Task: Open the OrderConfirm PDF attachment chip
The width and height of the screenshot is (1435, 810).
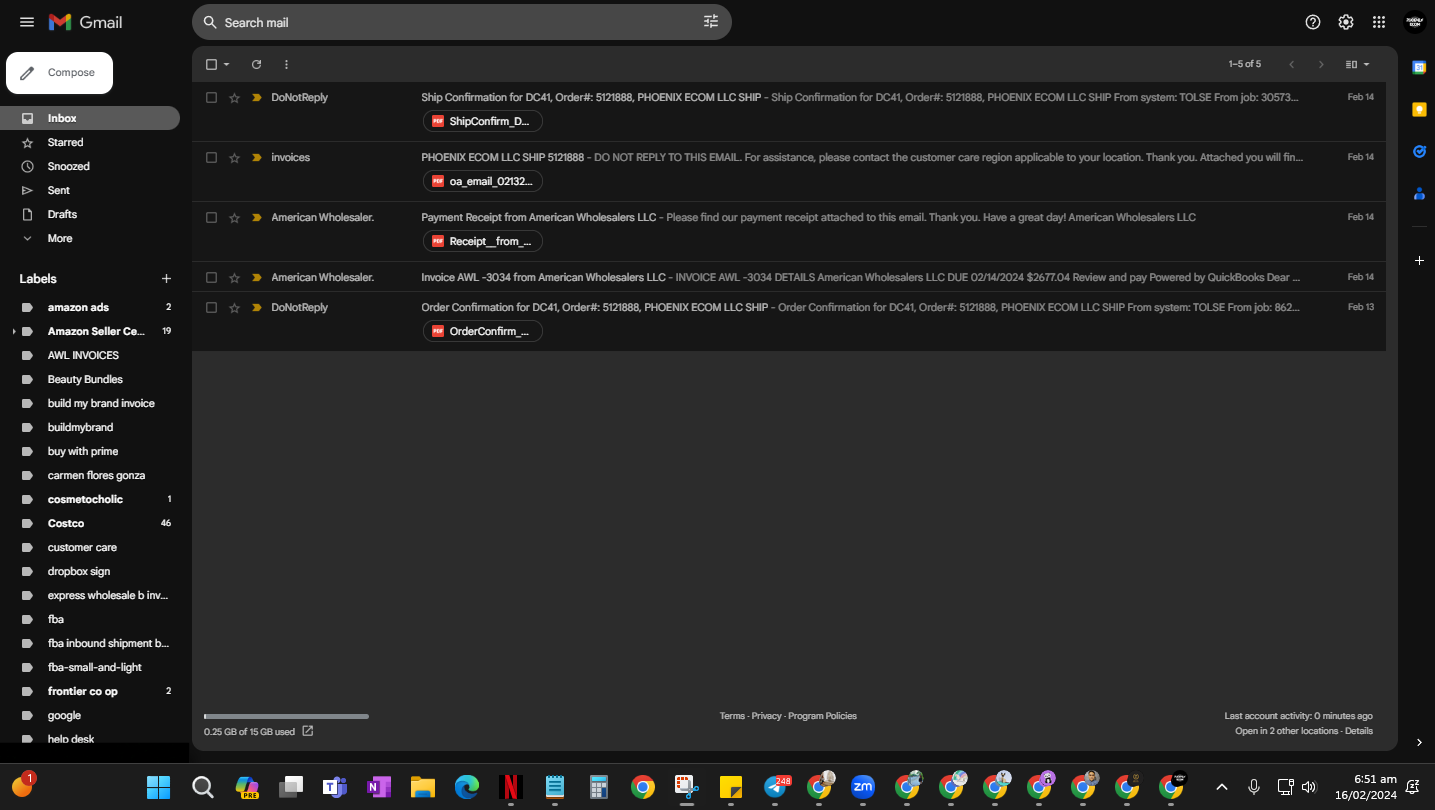Action: (483, 331)
